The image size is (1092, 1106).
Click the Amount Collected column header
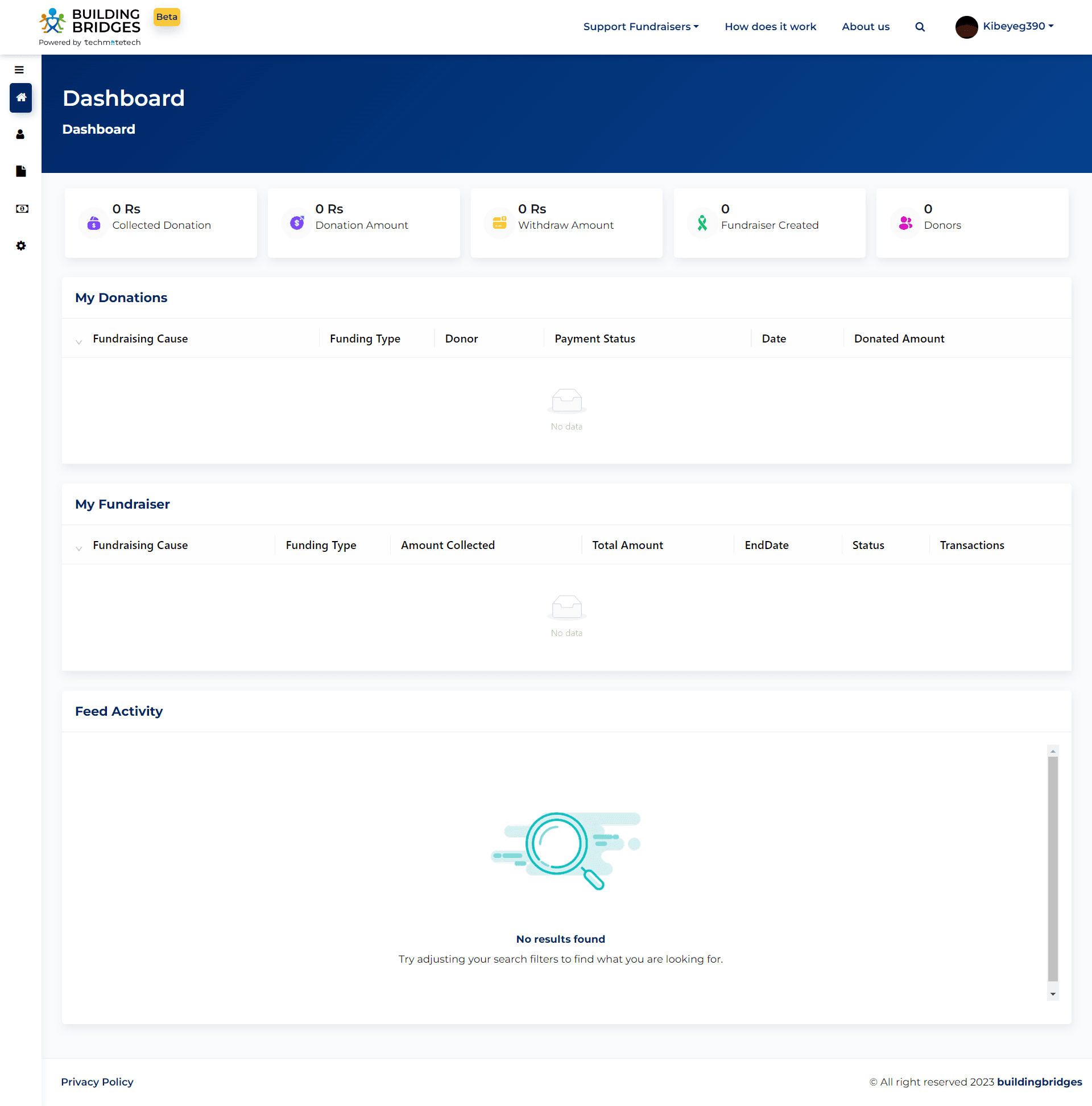[x=448, y=546]
